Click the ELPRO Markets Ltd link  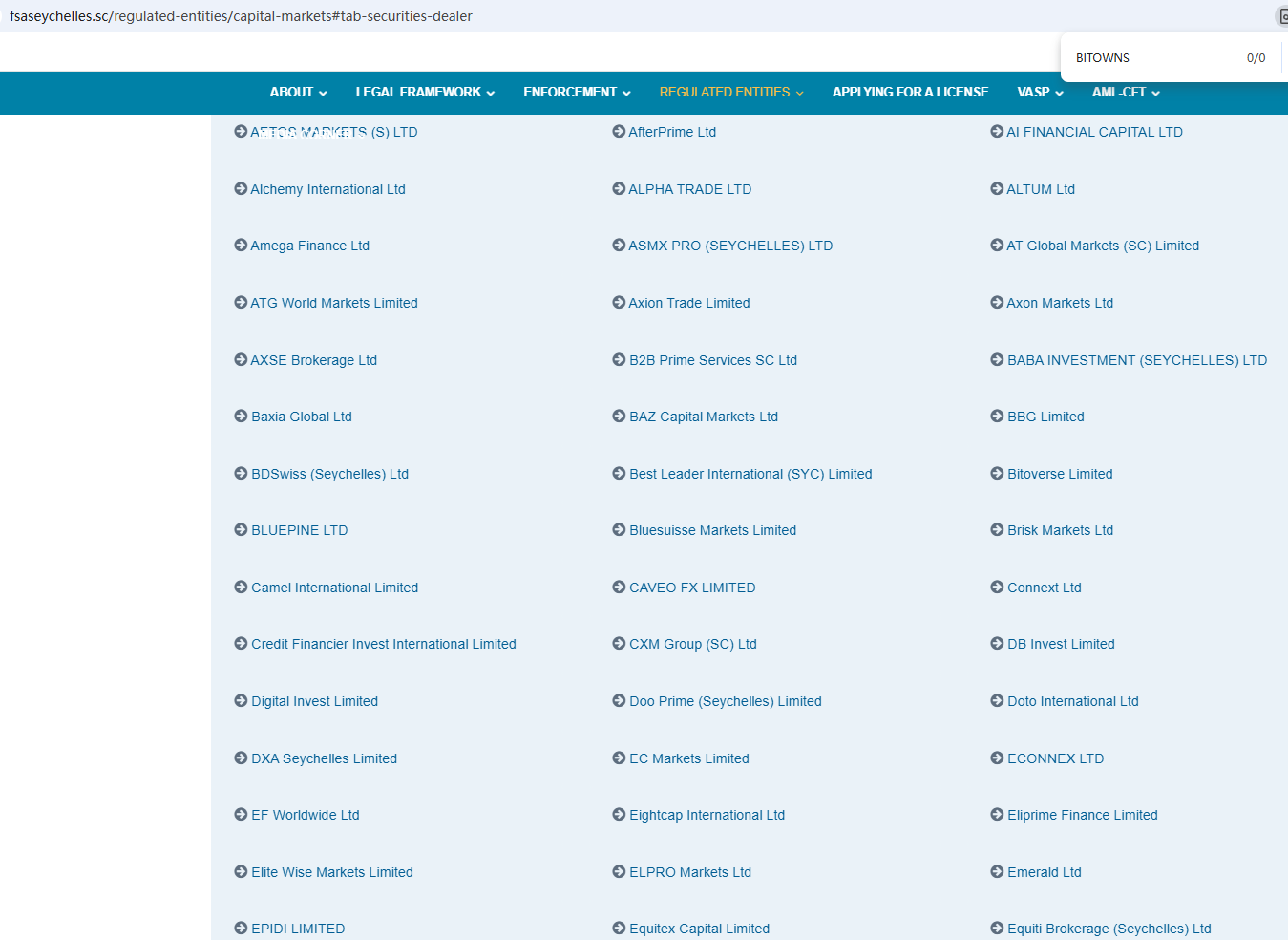tap(690, 872)
